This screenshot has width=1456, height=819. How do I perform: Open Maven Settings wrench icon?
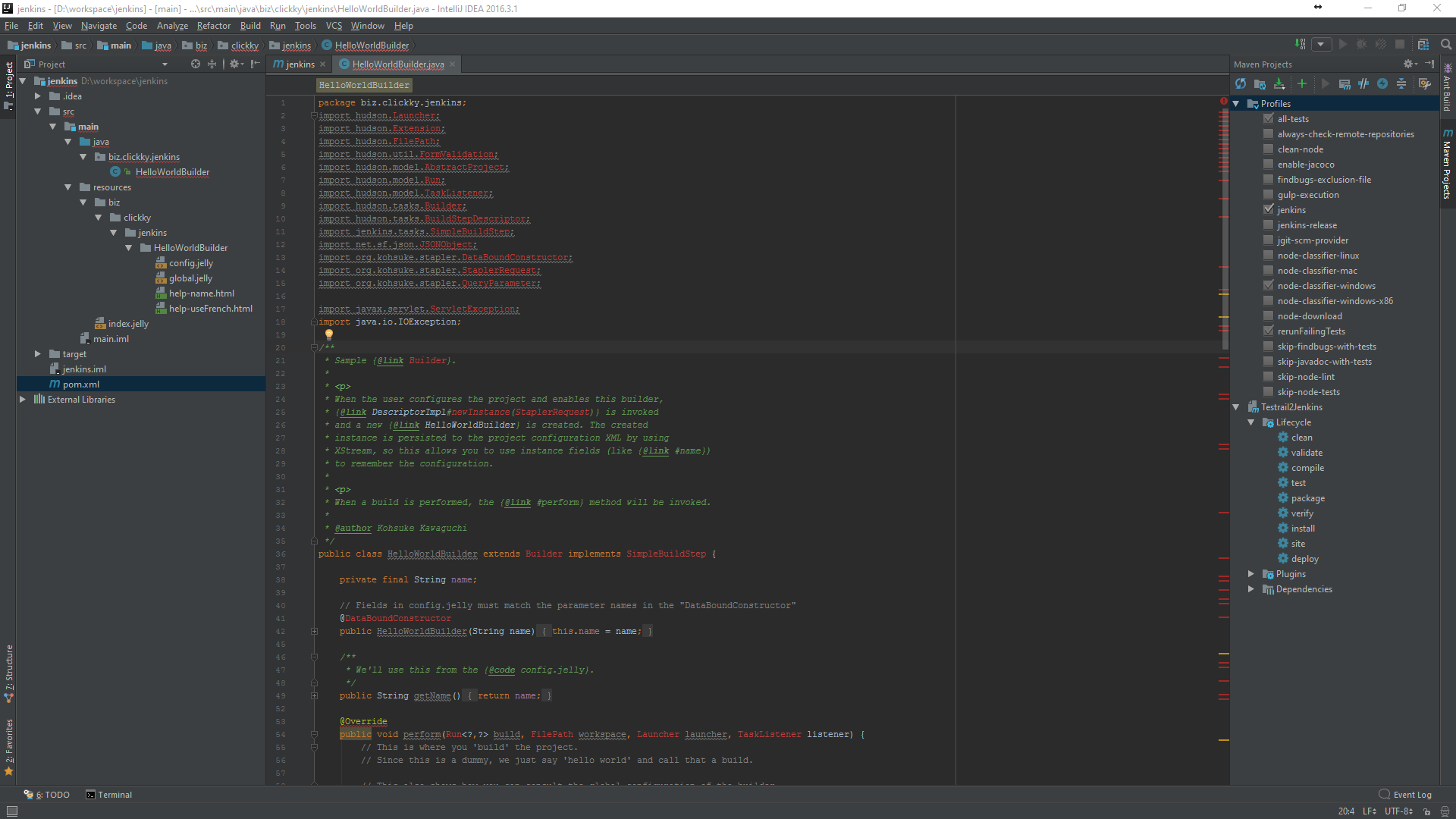1424,84
